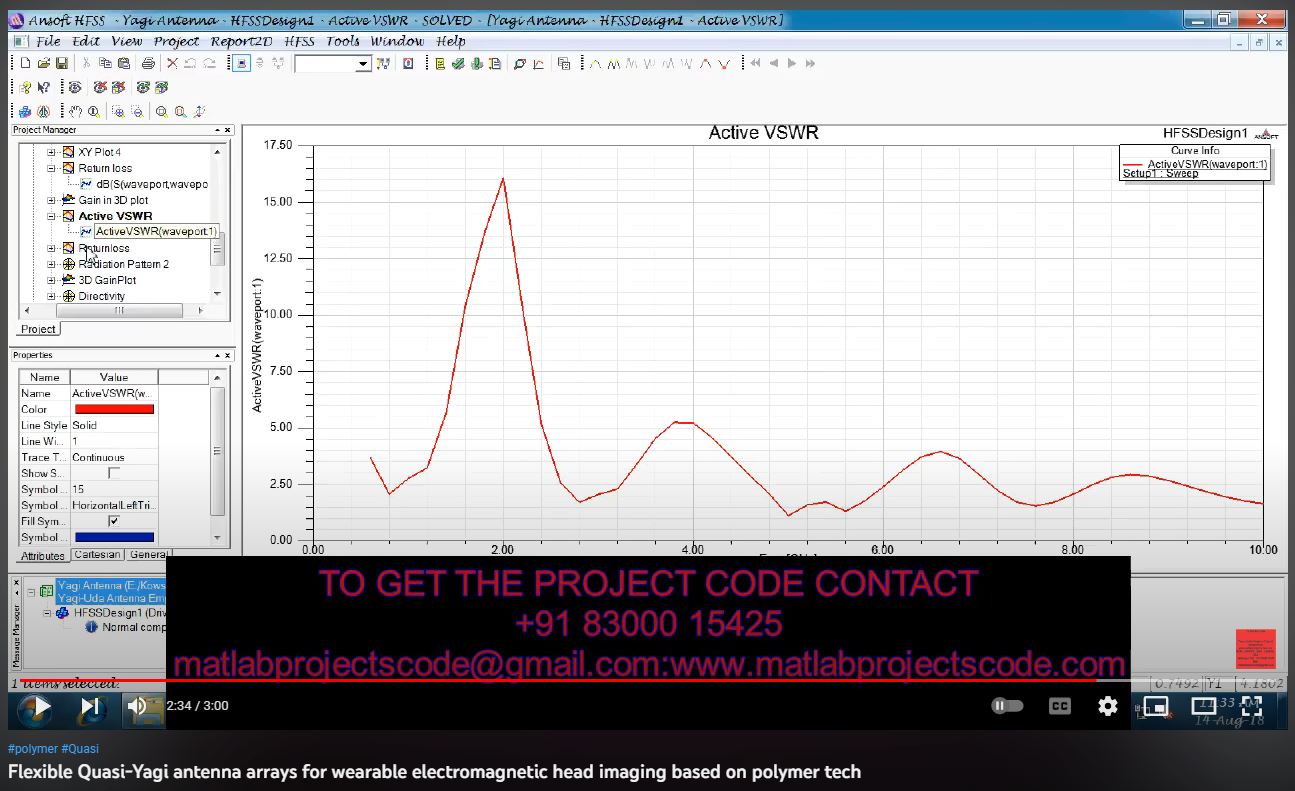
Task: Toggle the video autoplay switch
Action: coord(1007,706)
